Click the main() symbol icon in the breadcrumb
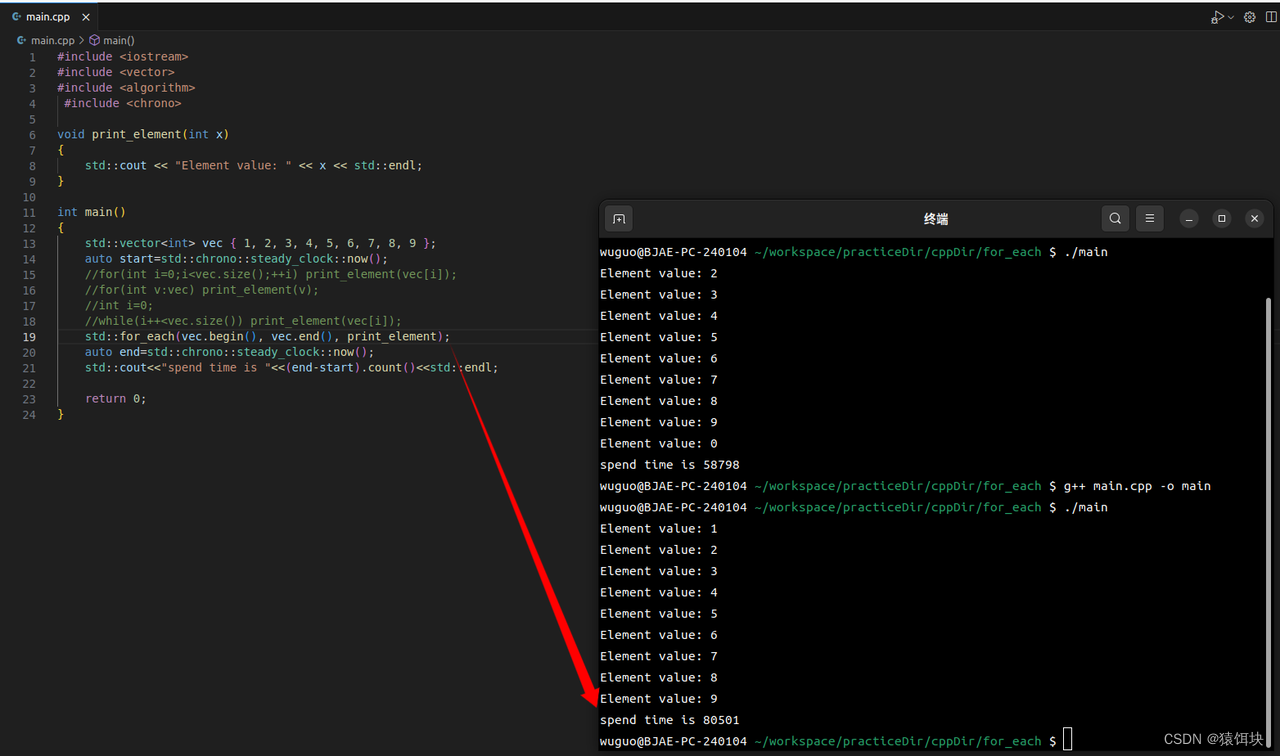Image resolution: width=1280 pixels, height=756 pixels. coord(95,40)
